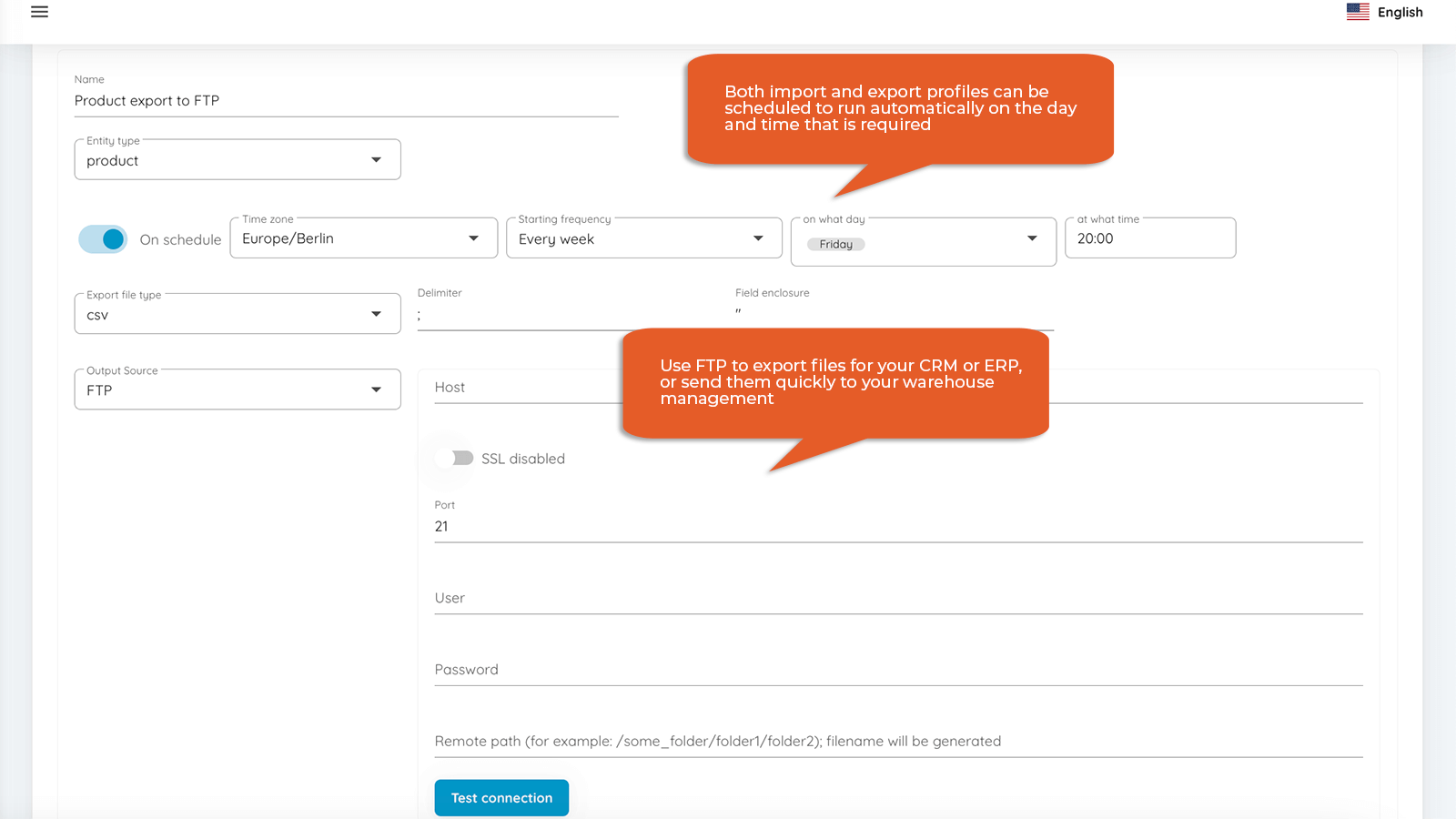Focus the at what time field

tap(1149, 238)
